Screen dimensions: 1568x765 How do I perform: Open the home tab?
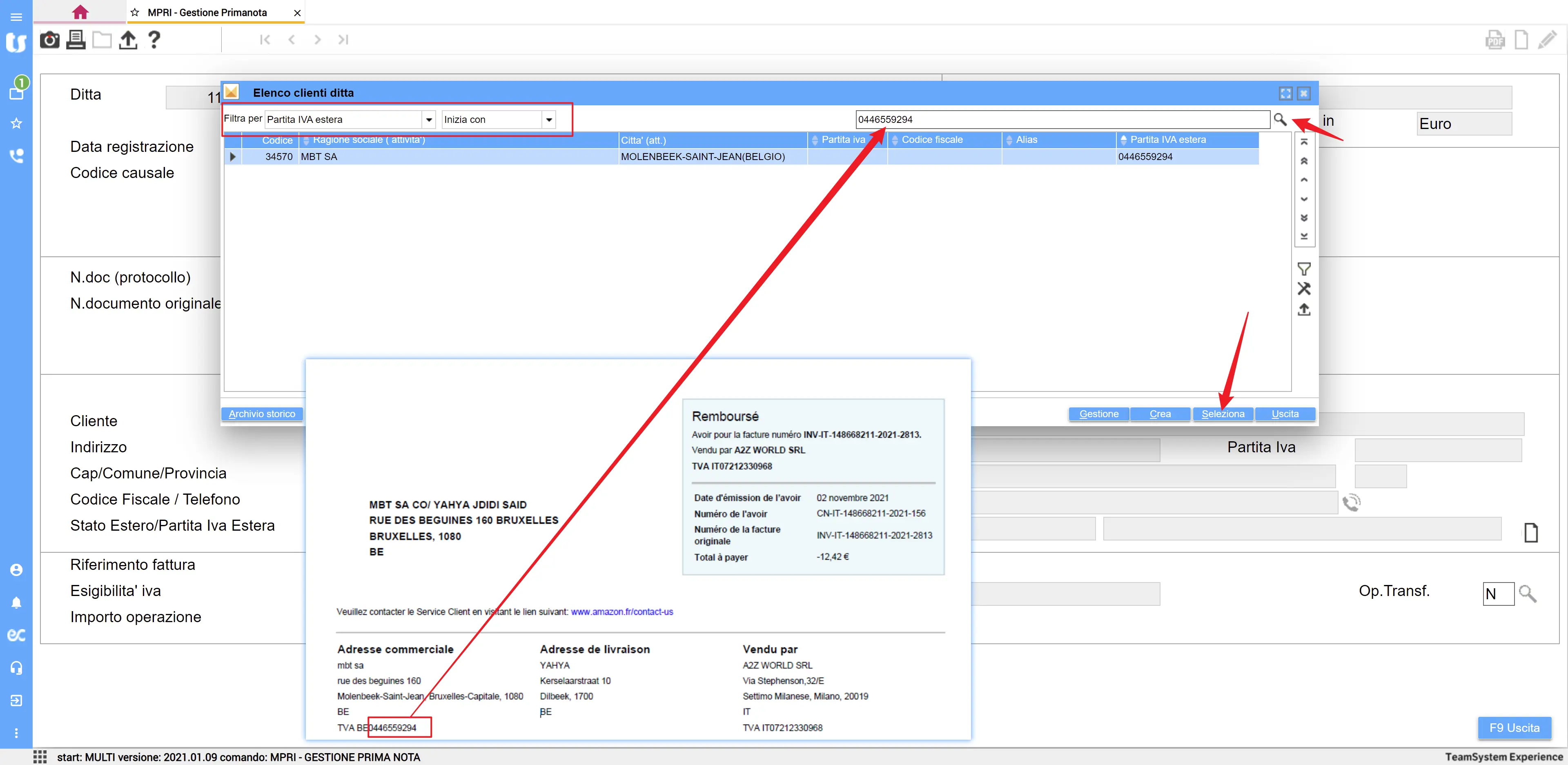[80, 12]
